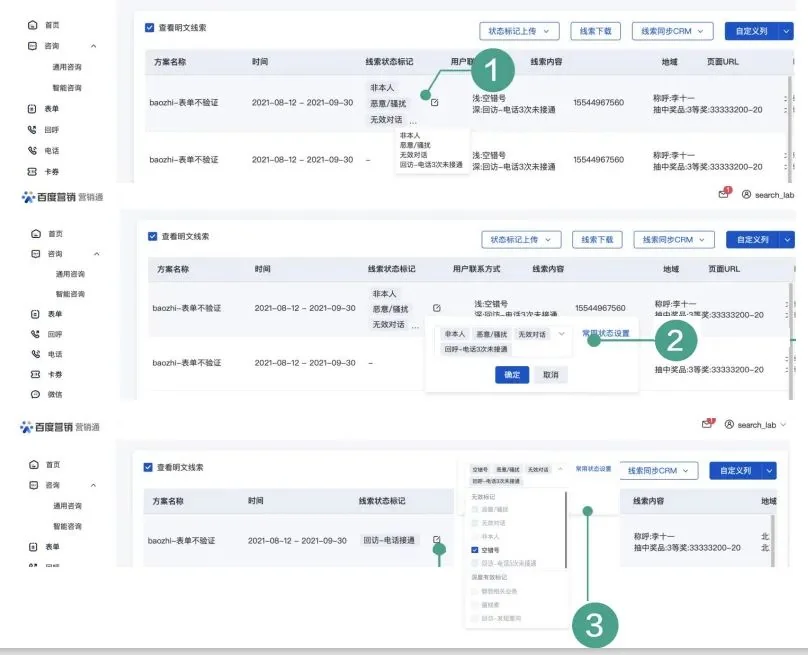Click the 电话 phone icon in middle screenshot sidebar
Screen dimensions: 808x655
point(35,354)
